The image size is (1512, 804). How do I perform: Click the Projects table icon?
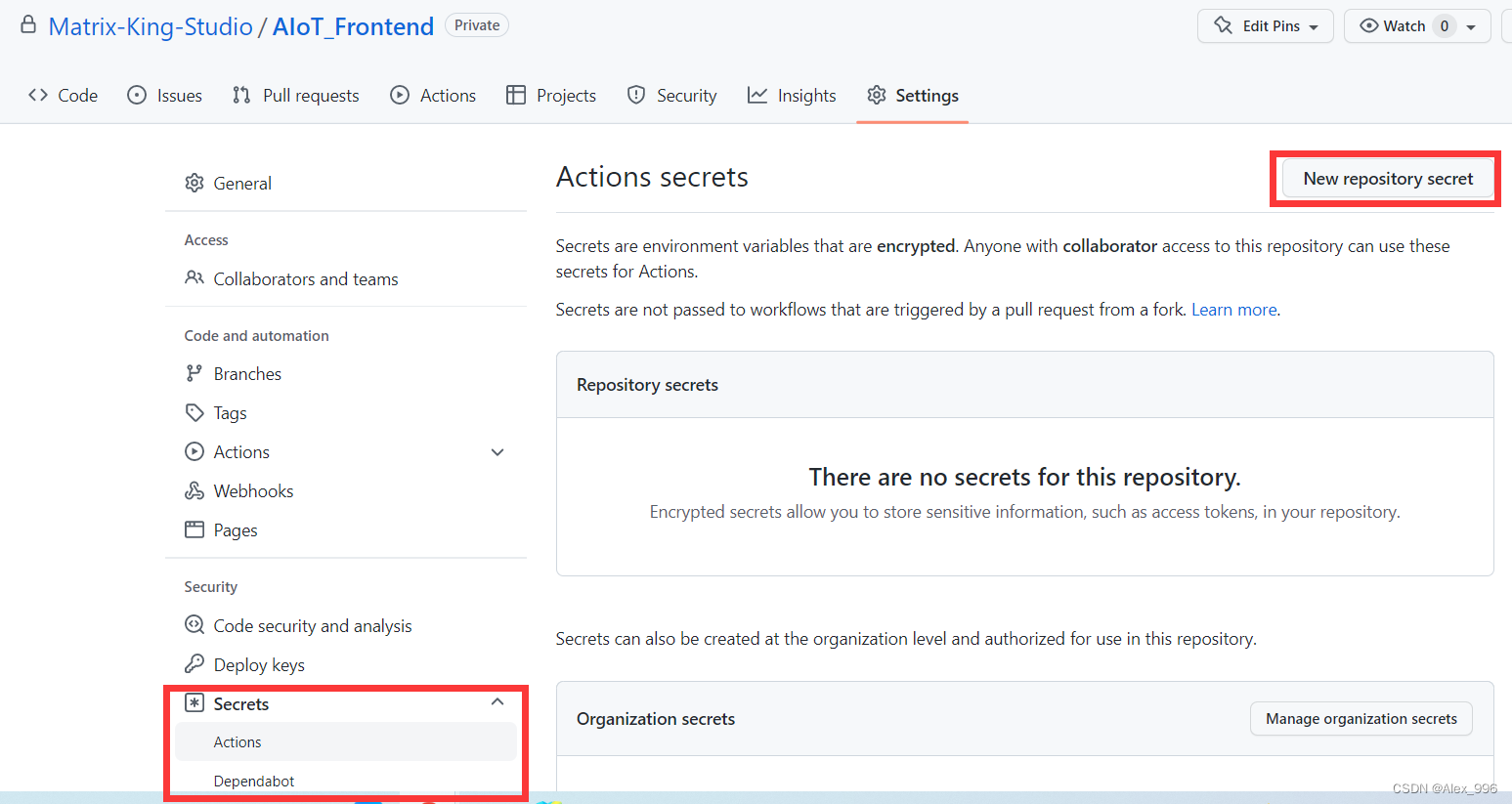[x=516, y=95]
